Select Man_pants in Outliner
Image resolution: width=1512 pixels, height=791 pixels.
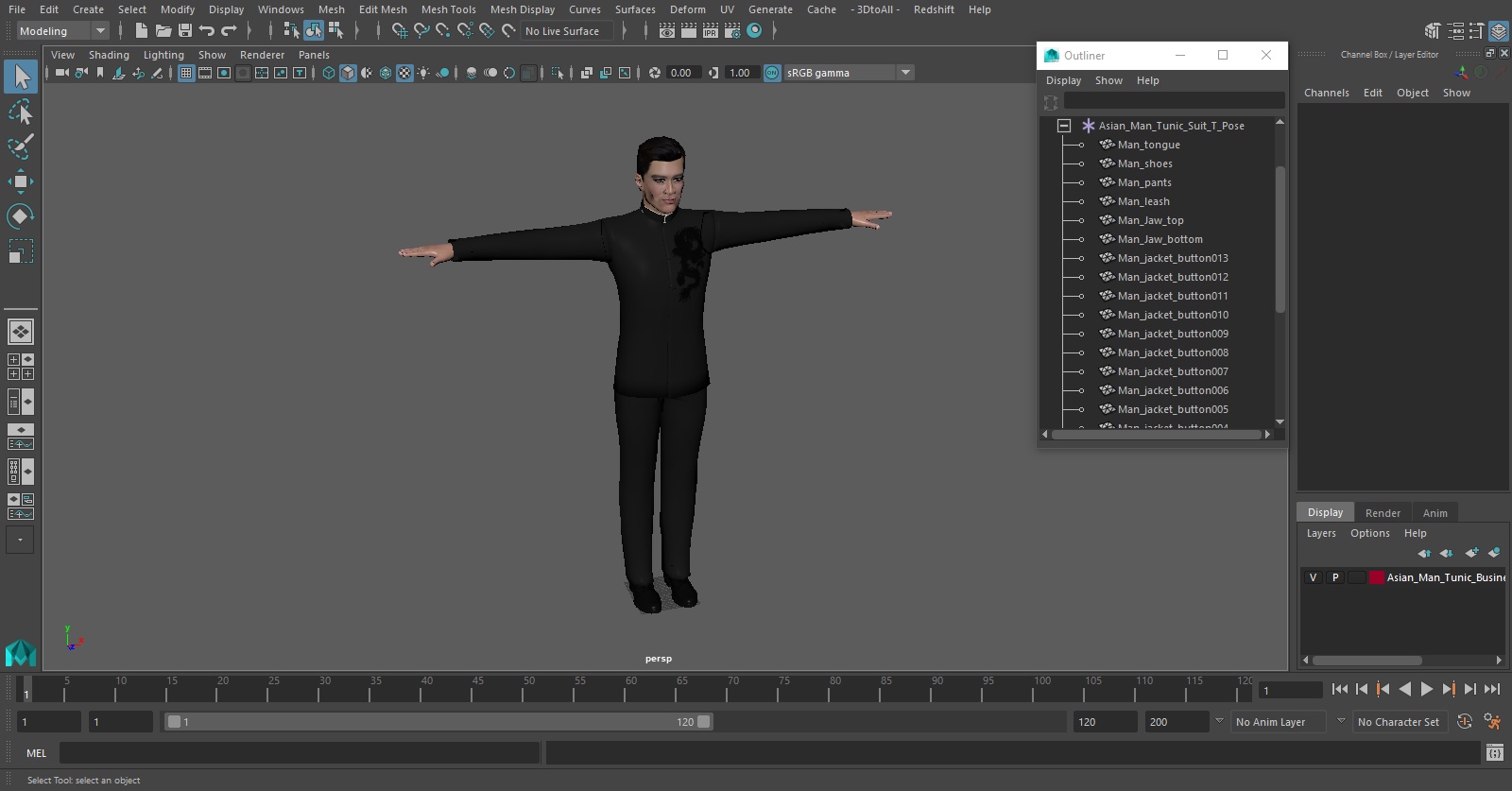pos(1144,182)
